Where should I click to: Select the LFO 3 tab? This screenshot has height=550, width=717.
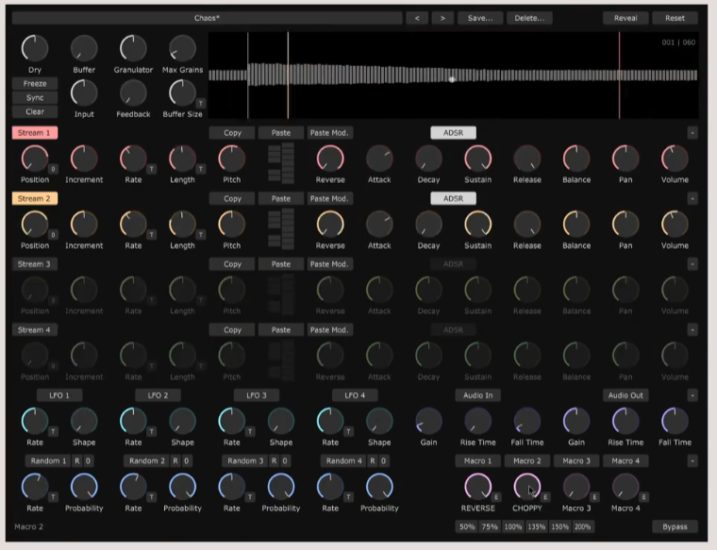257,395
